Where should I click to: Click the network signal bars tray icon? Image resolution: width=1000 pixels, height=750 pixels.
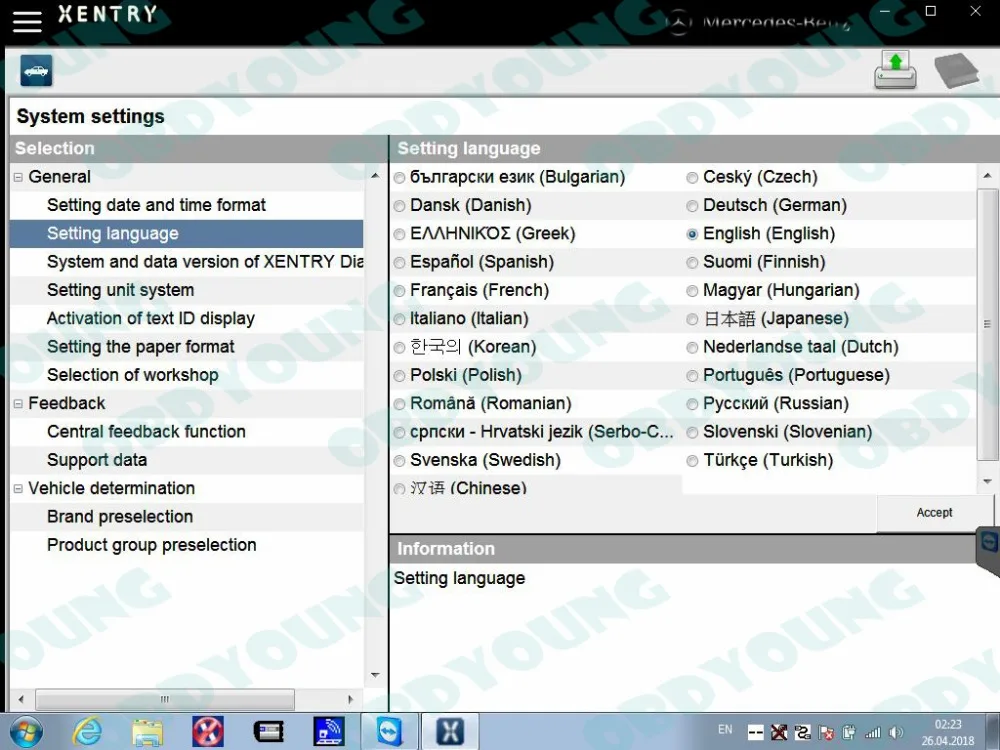pyautogui.click(x=872, y=733)
